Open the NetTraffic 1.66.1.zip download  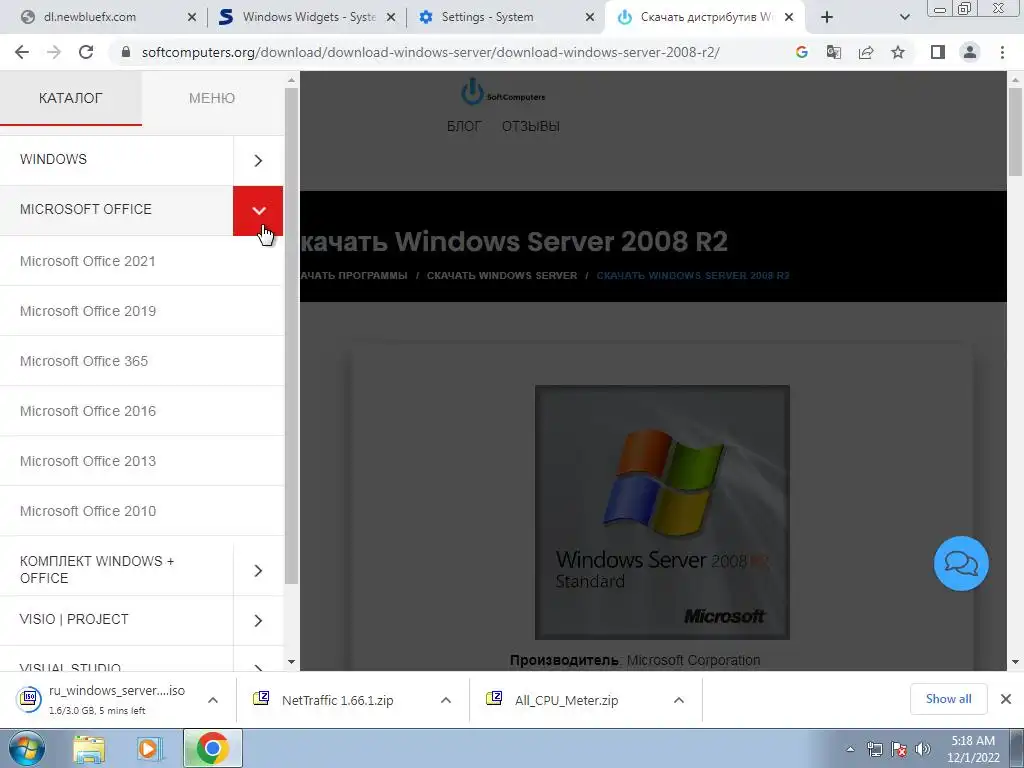coord(338,700)
